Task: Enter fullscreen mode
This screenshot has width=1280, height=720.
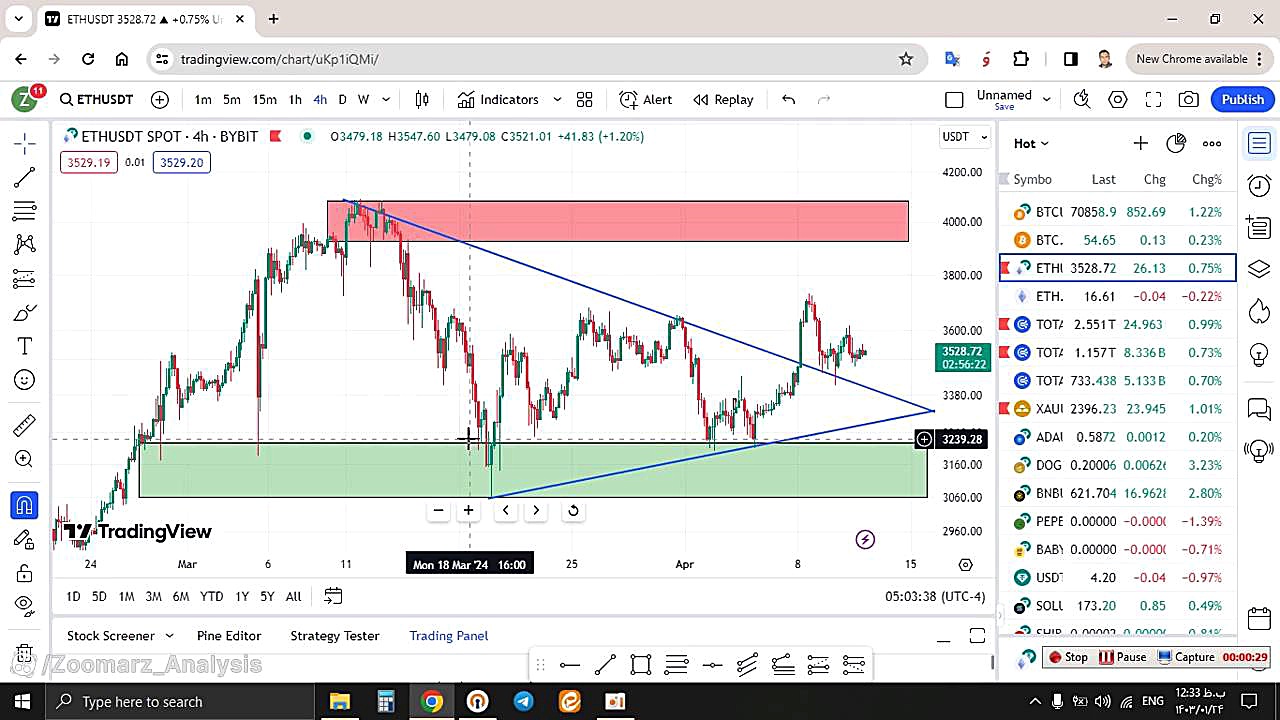Action: coord(1153,99)
